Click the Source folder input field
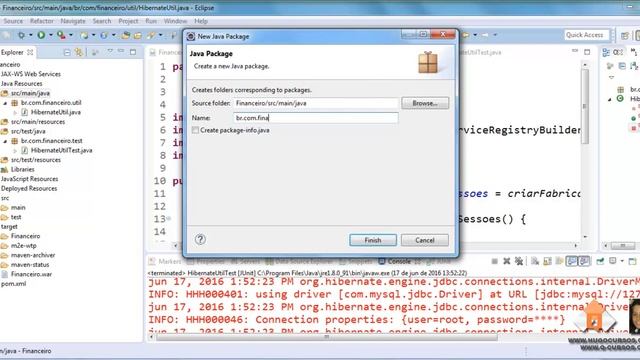The image size is (640, 360). tap(316, 103)
